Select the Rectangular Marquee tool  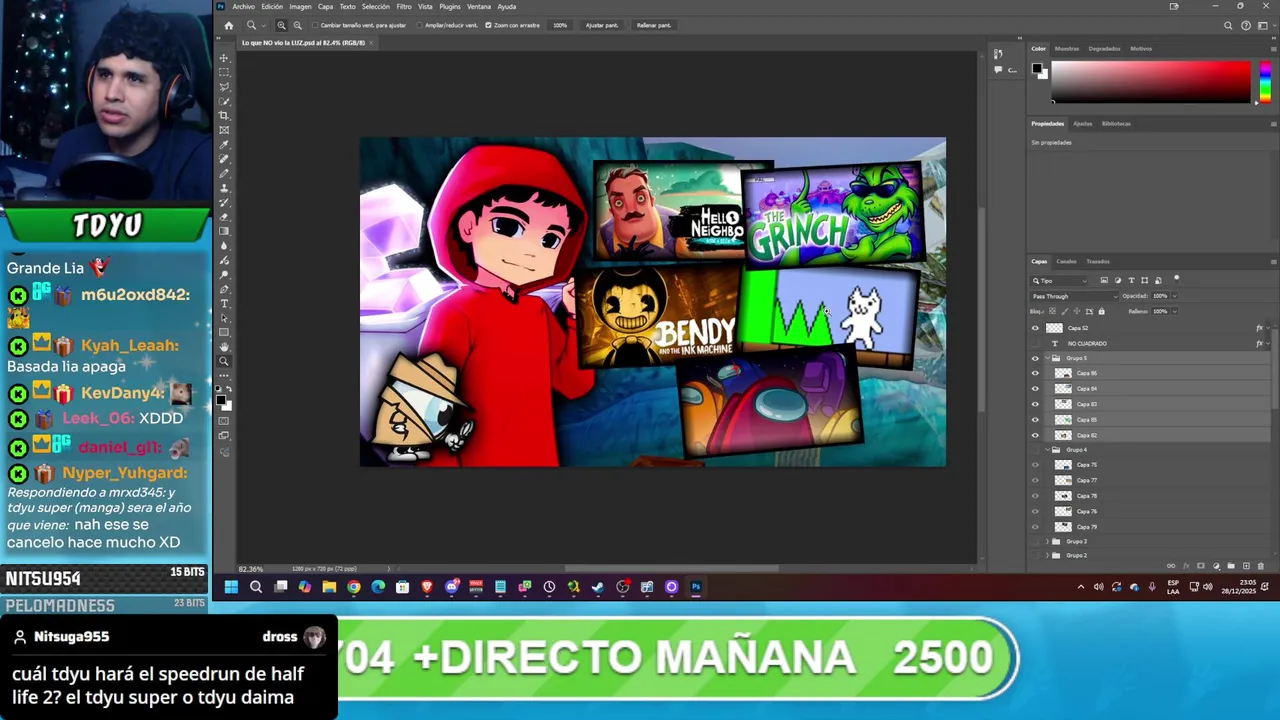click(x=224, y=72)
